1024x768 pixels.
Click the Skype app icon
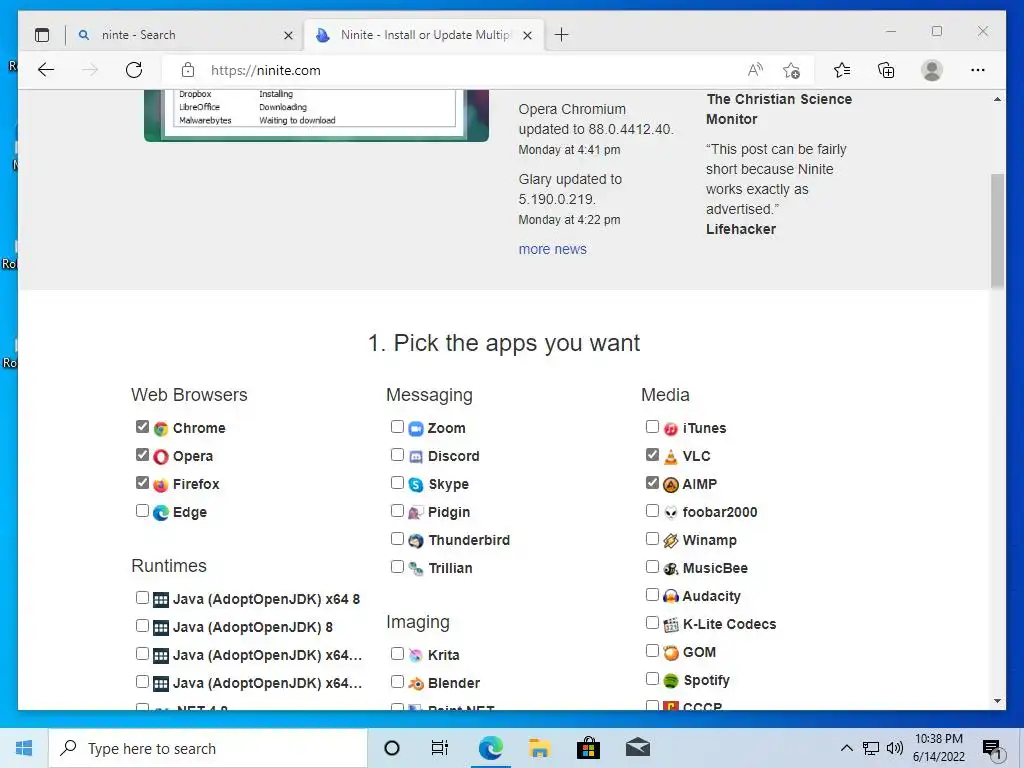[x=416, y=485]
